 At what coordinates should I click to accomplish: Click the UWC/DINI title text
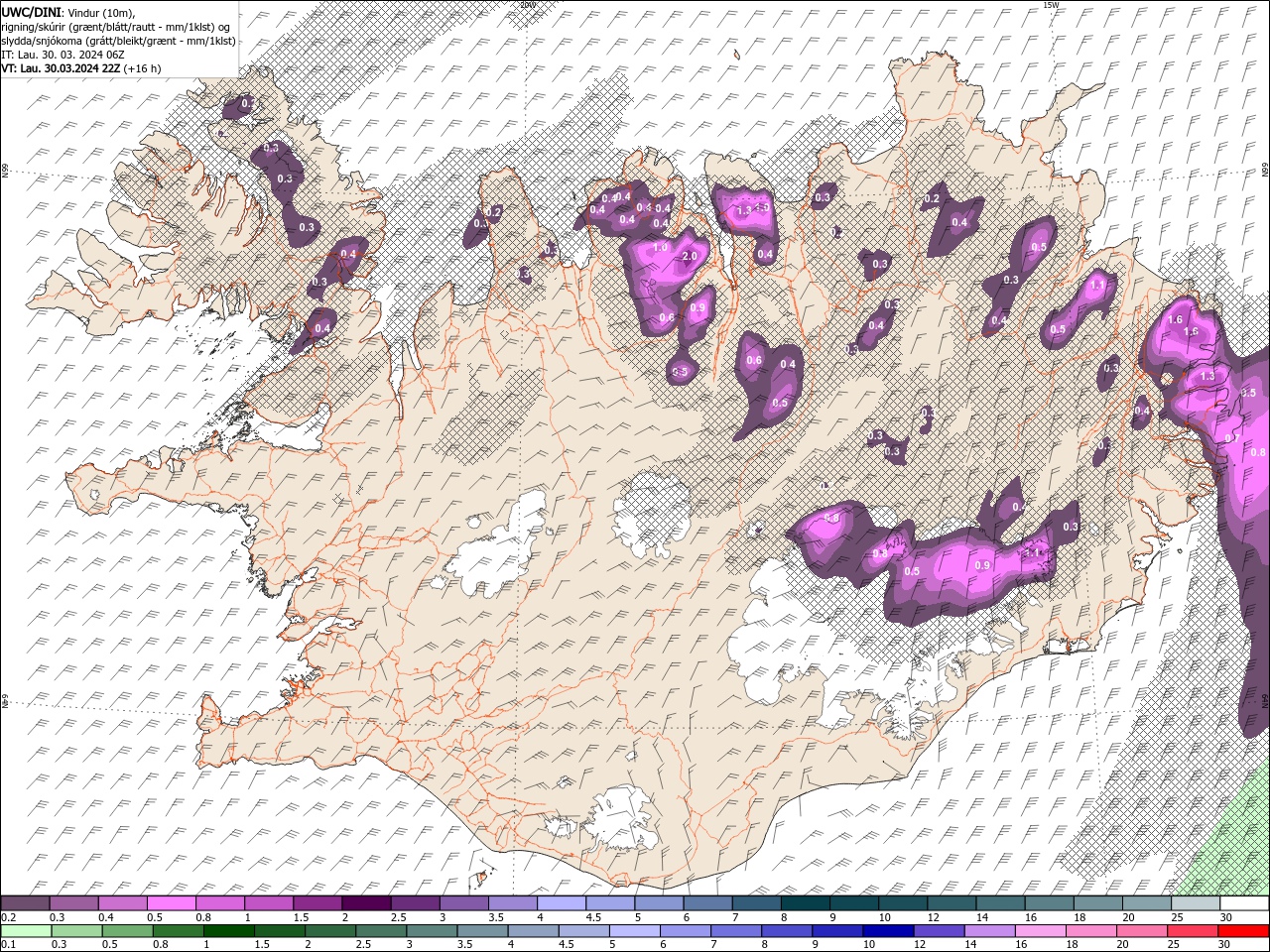32,12
